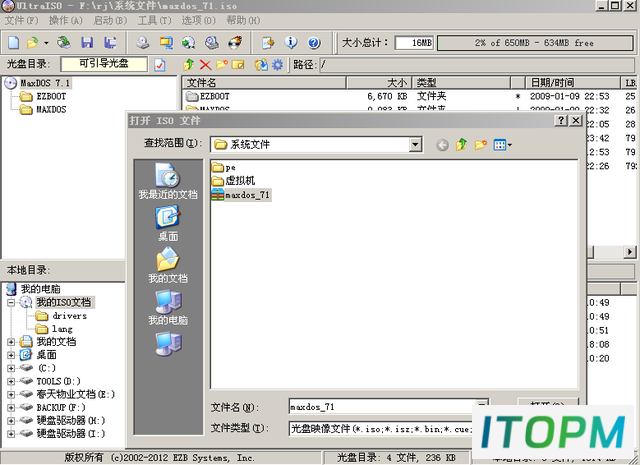
Task: Go to 桌面 in places bar
Action: click(x=168, y=224)
